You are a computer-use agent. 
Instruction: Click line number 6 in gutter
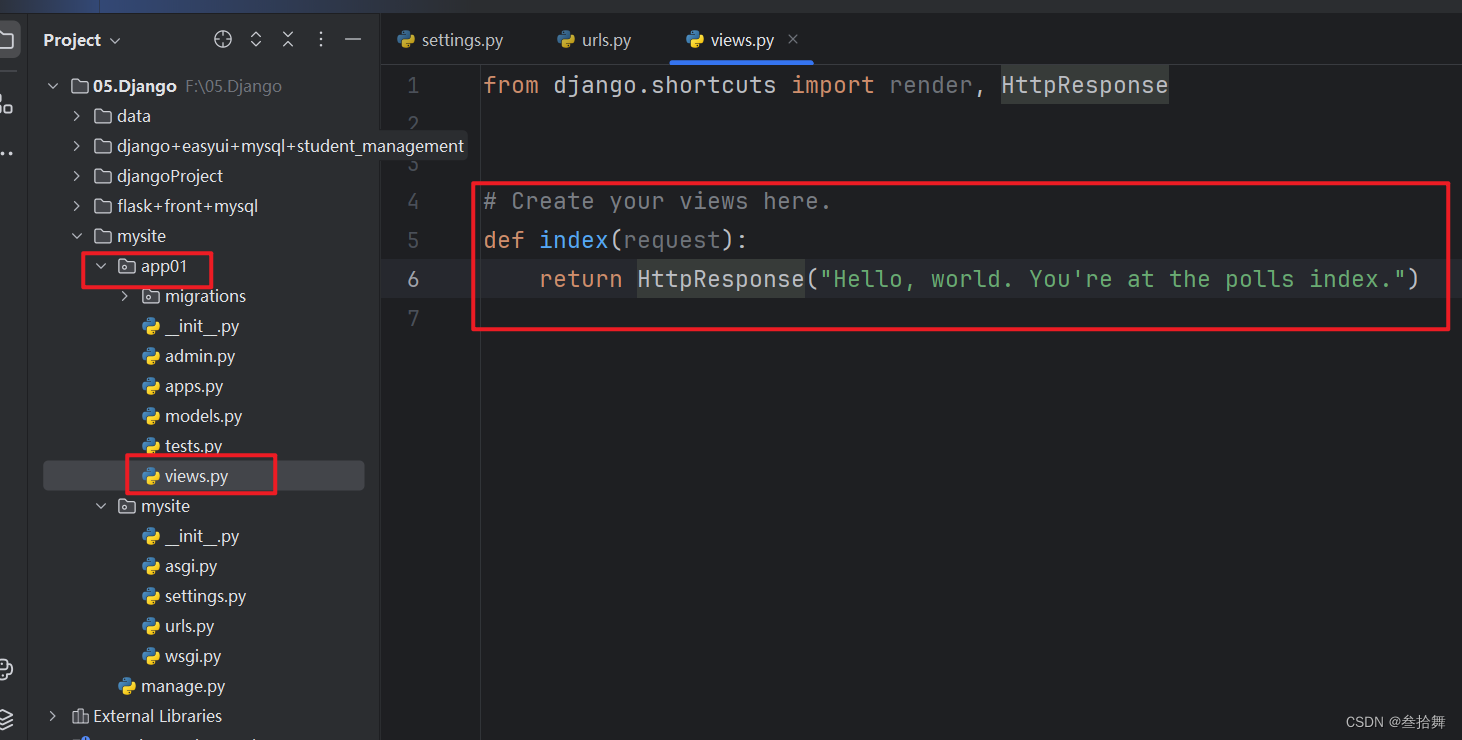click(x=413, y=279)
